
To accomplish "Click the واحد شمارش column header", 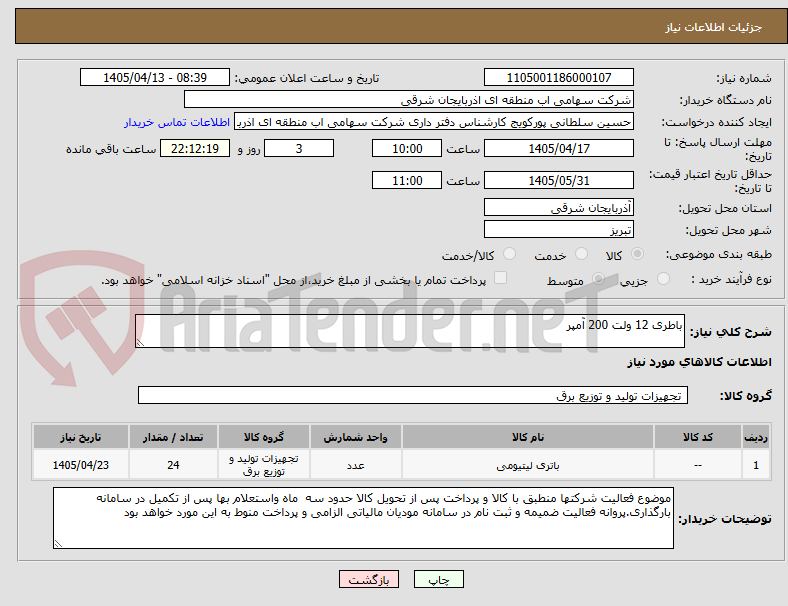I will (355, 437).
